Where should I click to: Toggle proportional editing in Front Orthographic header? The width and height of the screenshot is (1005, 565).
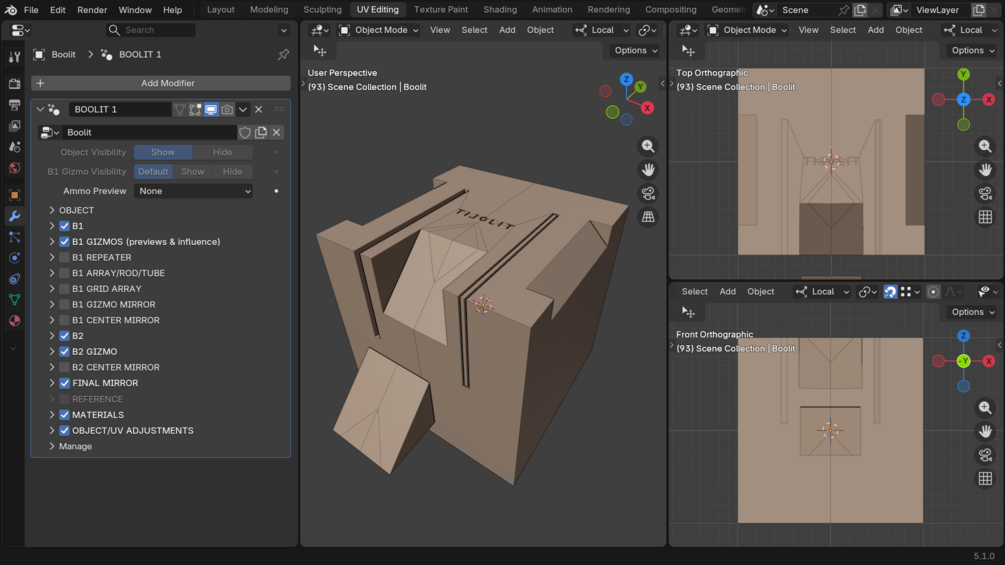(x=933, y=291)
